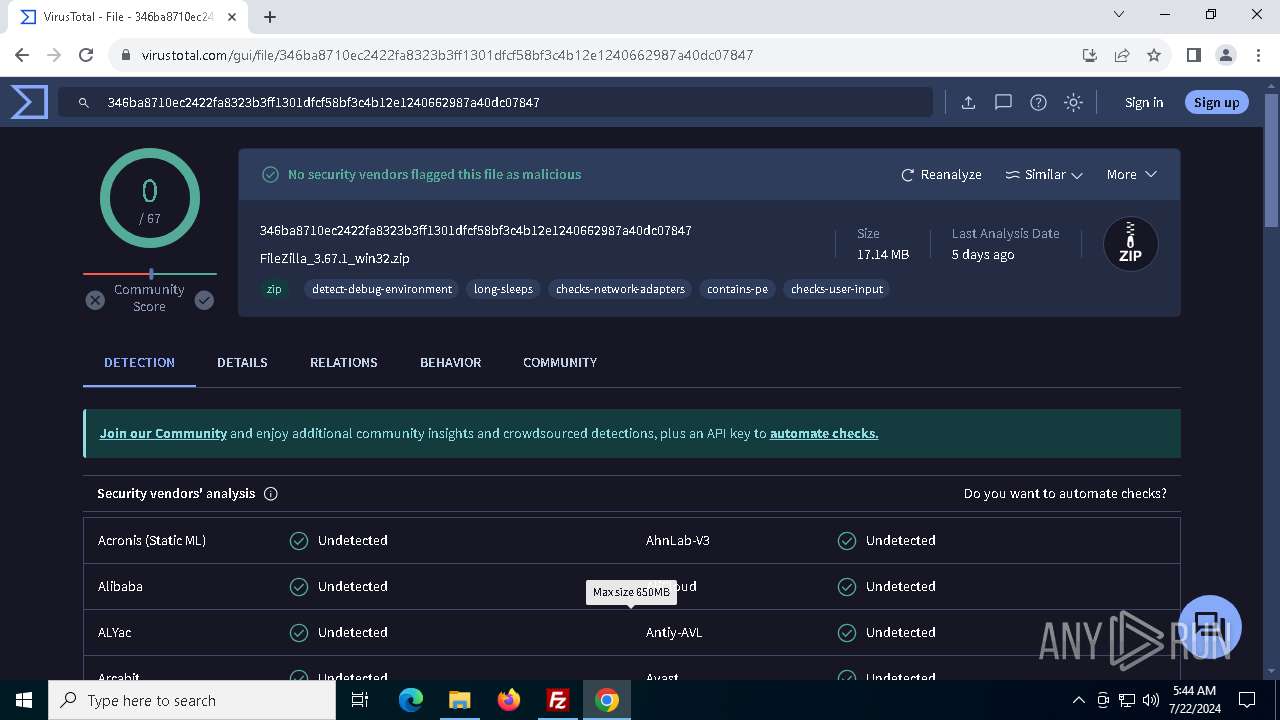Click the browser back arrow
Screen dimensions: 1280x720
pyautogui.click(x=22, y=55)
